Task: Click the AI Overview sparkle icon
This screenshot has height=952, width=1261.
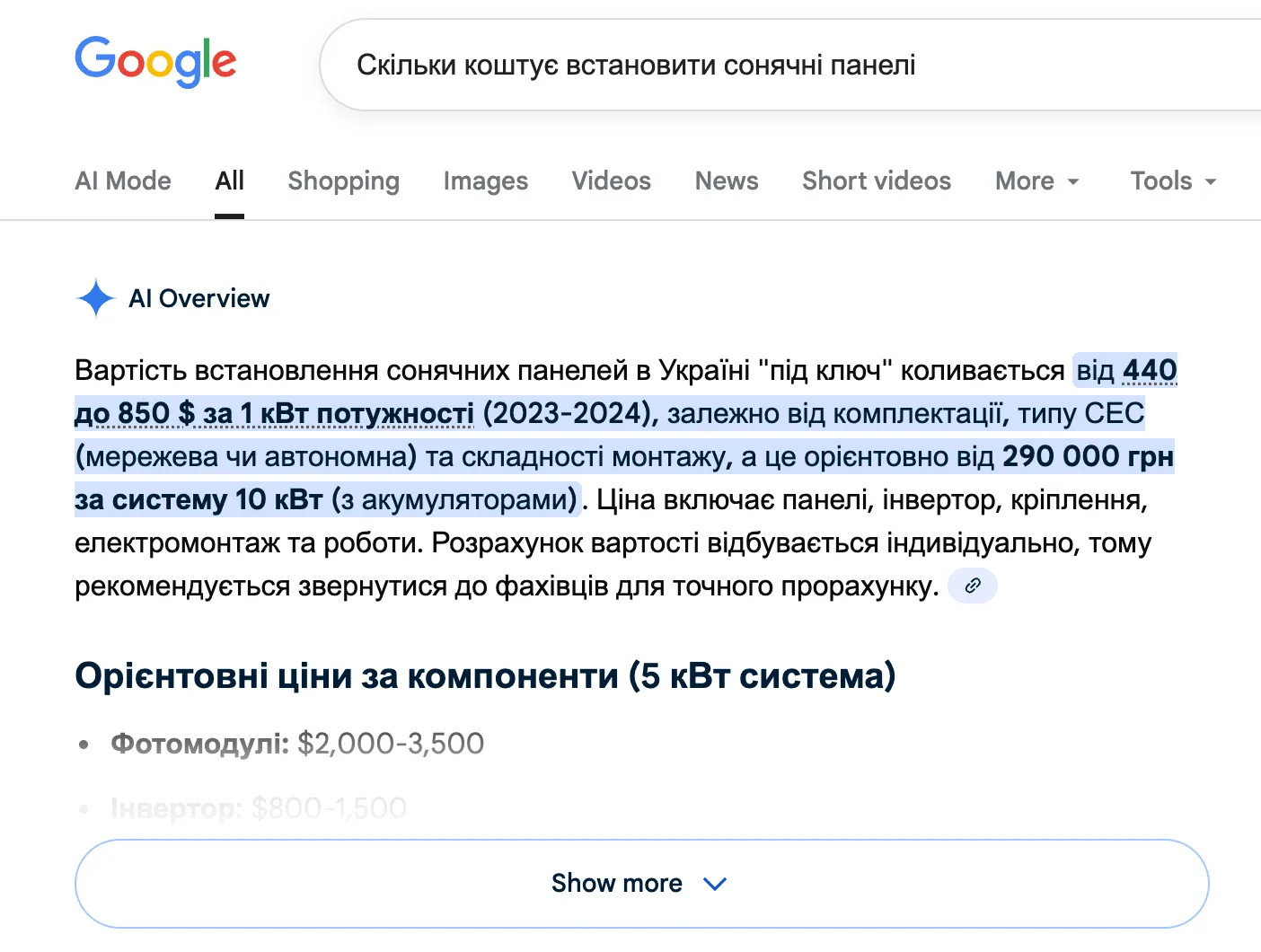Action: (x=95, y=298)
